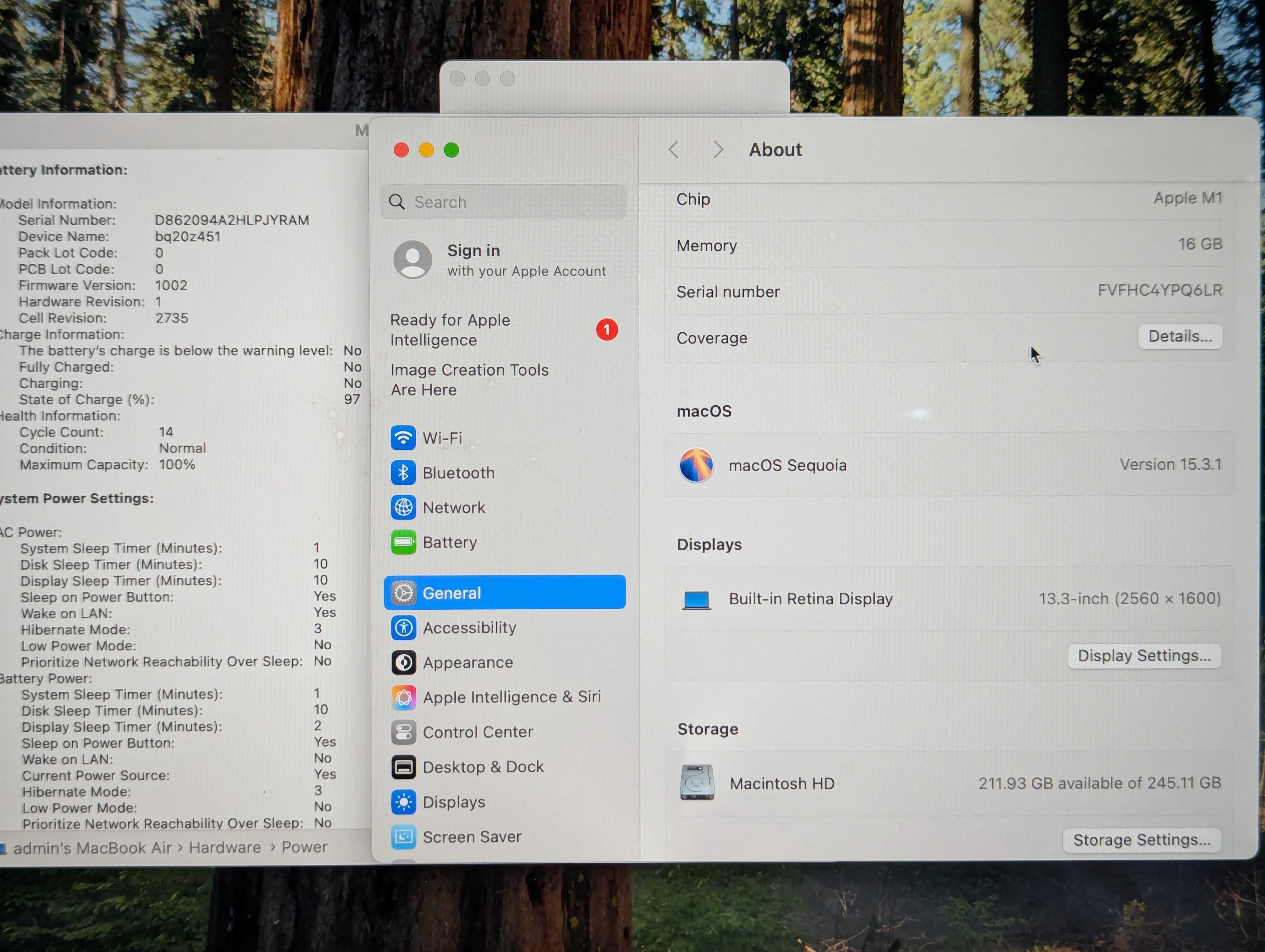Screen dimensions: 1265x952
Task: Click the Macintosh HD drive icon
Action: coord(697,782)
